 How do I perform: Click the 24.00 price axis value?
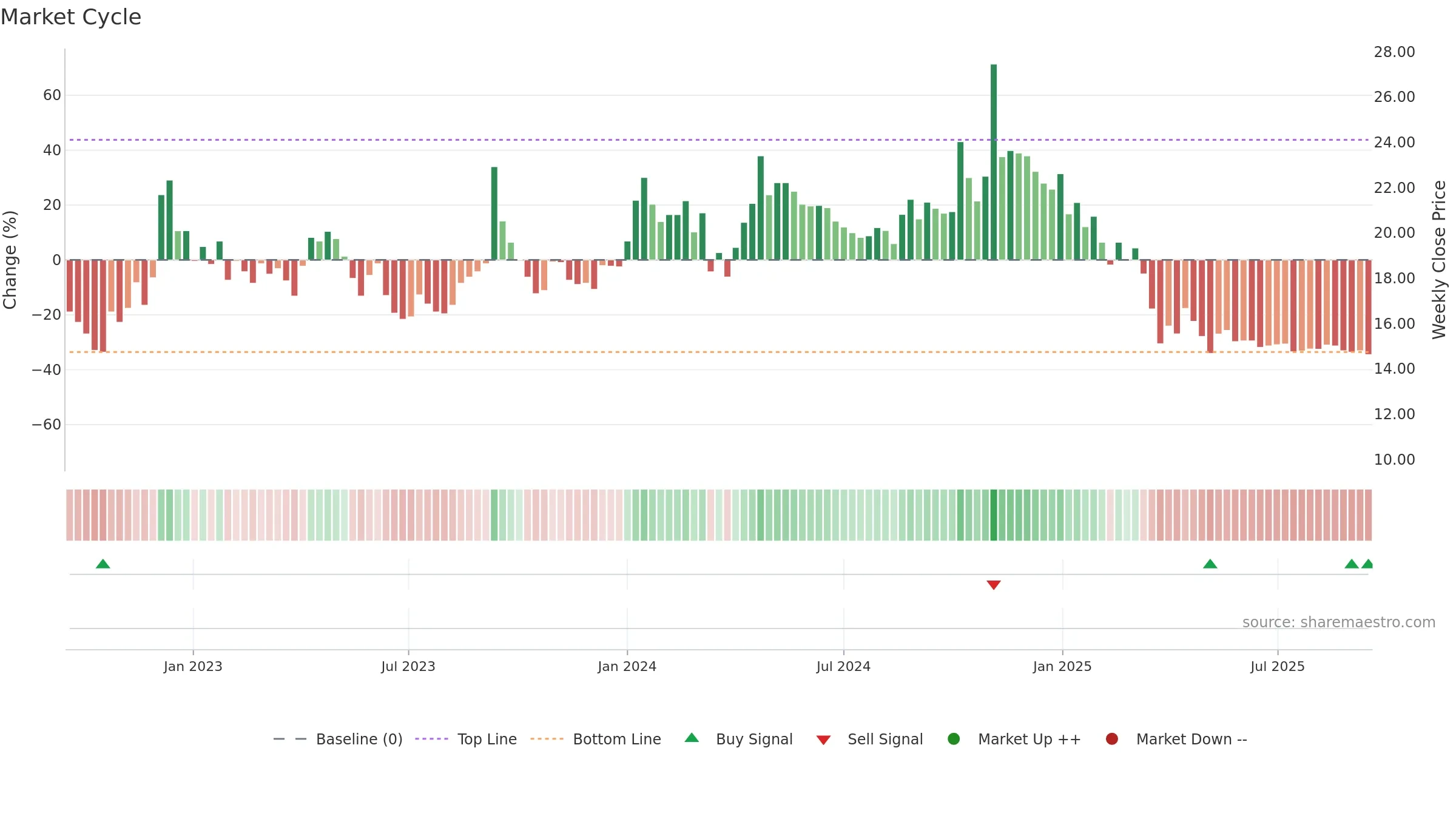click(1394, 143)
